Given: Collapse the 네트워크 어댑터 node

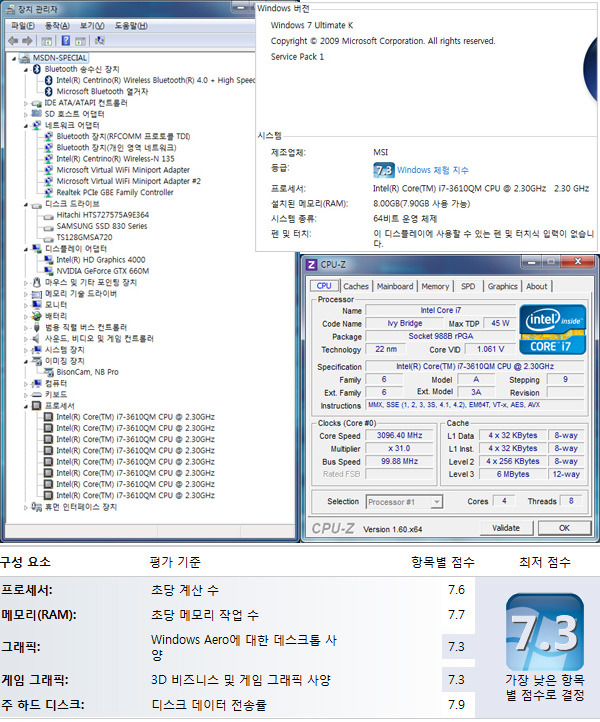Looking at the screenshot, I should click(26, 126).
